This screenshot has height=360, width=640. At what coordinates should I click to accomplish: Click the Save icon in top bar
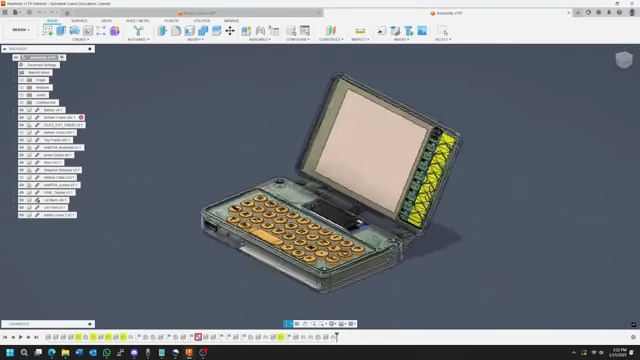point(29,13)
